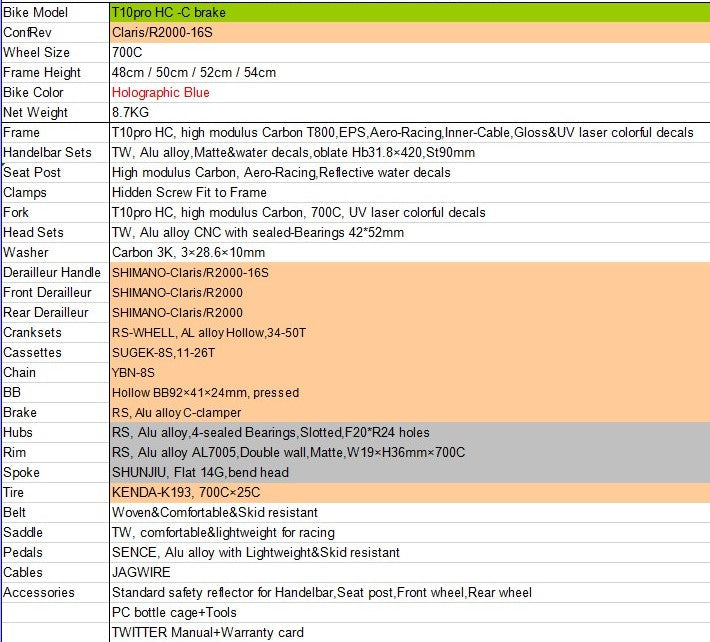Select the Wheel Size label cell

point(55,53)
